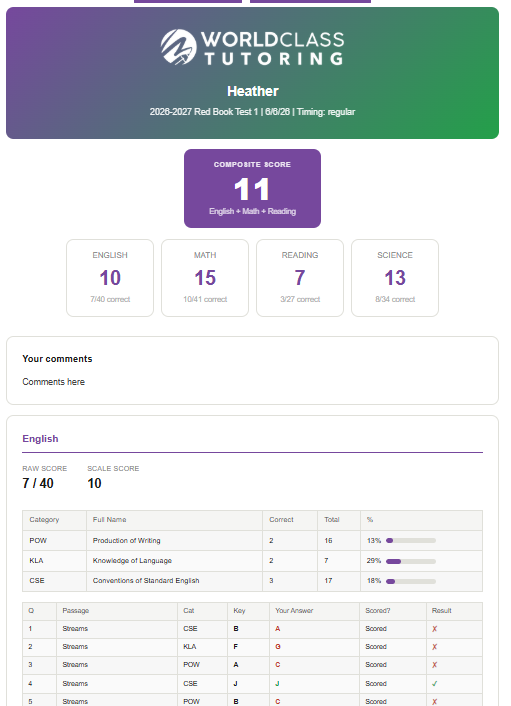
Task: Click the '10/41 correct' text in the Math card
Action: pos(205,299)
